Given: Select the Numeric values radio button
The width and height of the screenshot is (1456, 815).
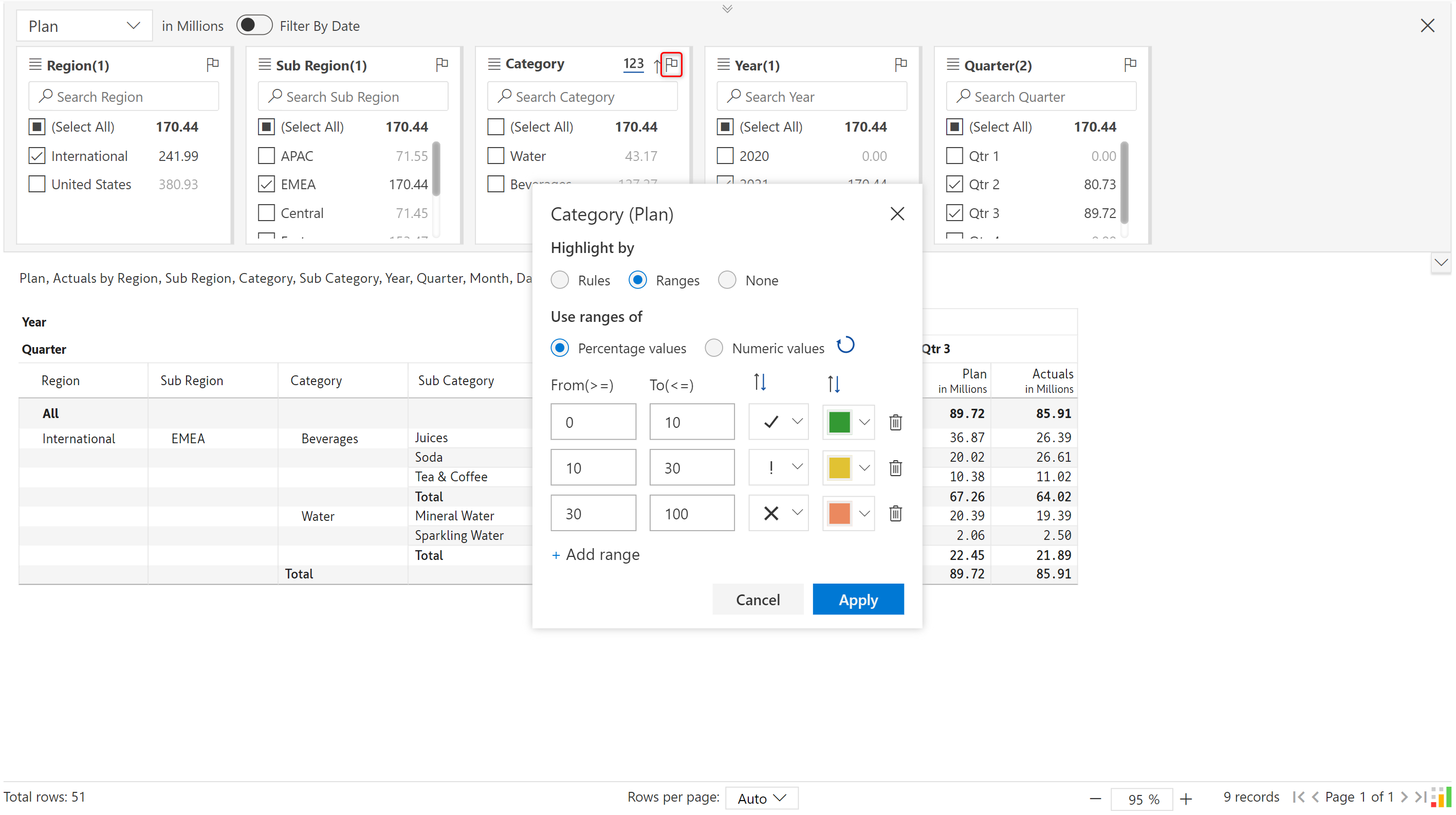Looking at the screenshot, I should coord(714,348).
